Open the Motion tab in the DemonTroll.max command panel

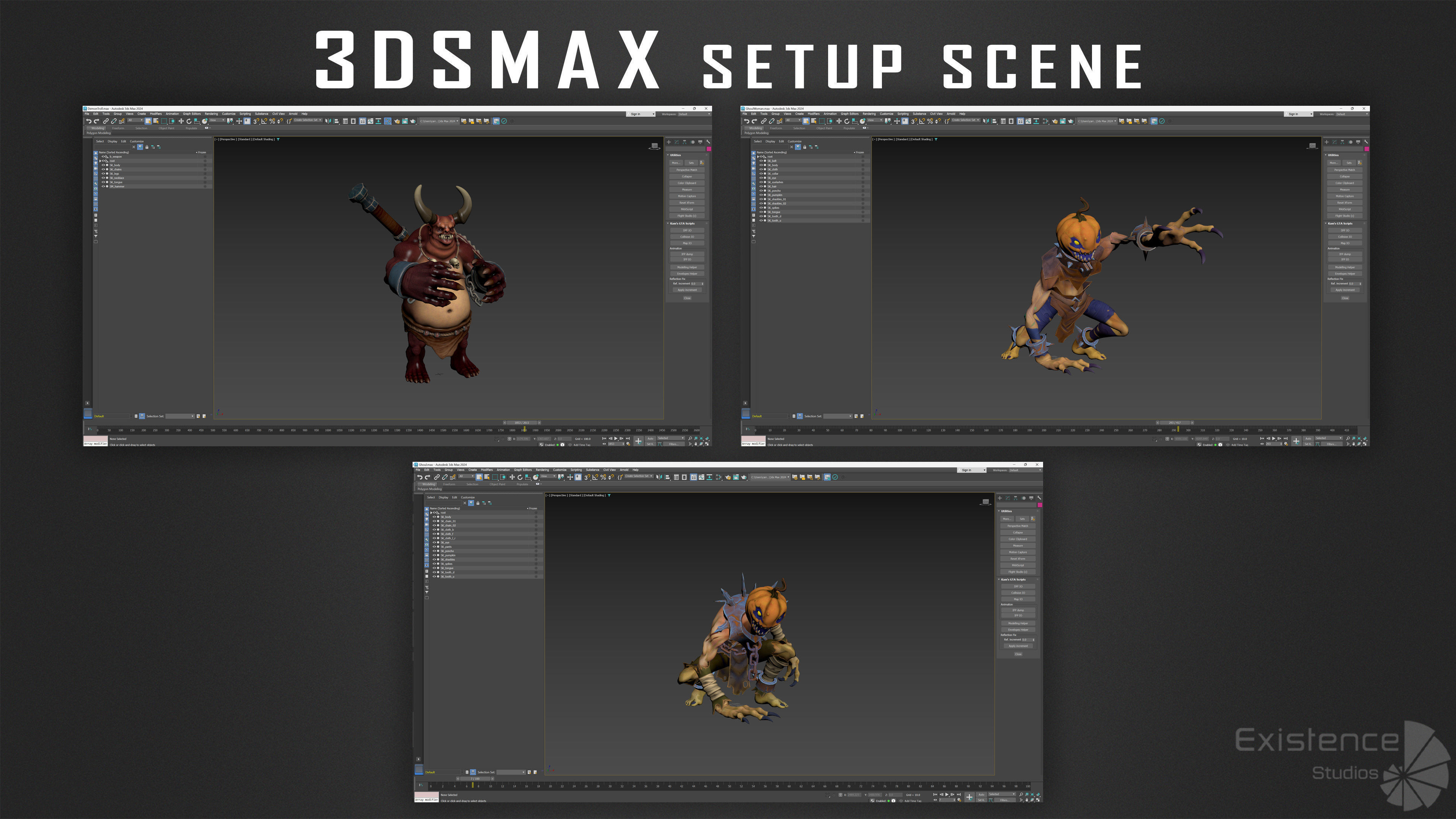[x=692, y=142]
